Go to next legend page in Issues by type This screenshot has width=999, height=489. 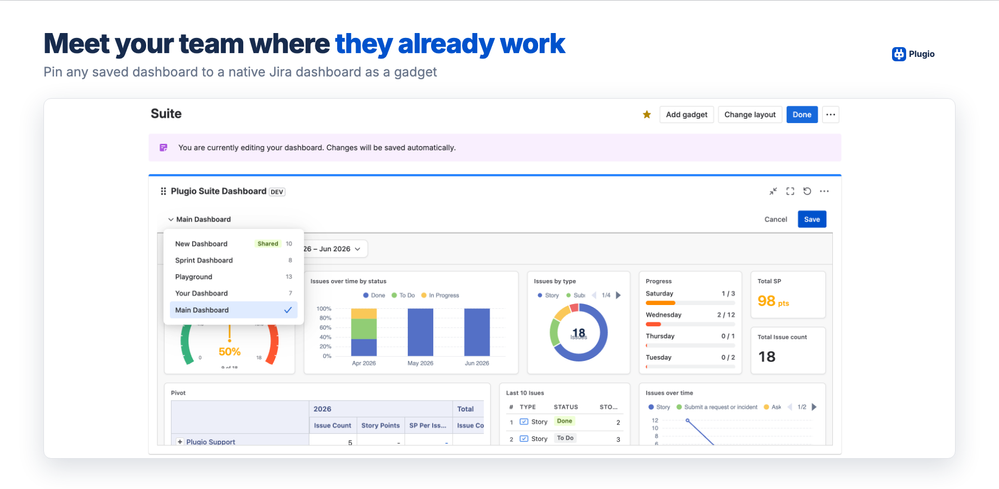[618, 295]
